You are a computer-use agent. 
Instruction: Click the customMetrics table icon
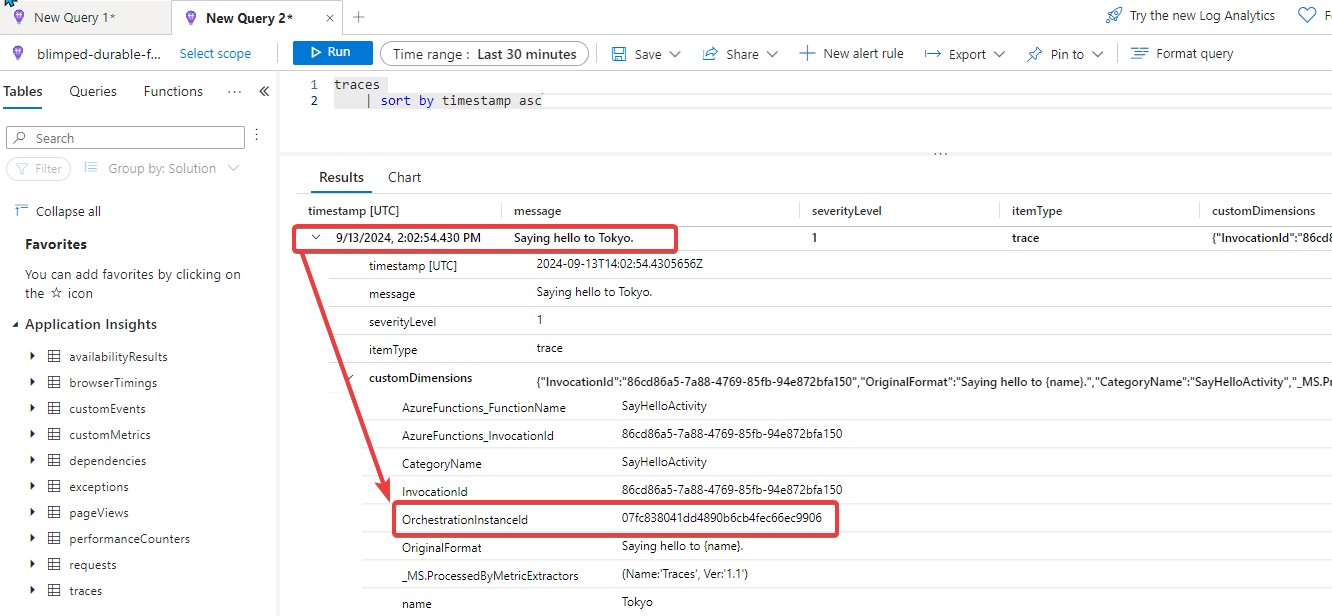(x=54, y=435)
